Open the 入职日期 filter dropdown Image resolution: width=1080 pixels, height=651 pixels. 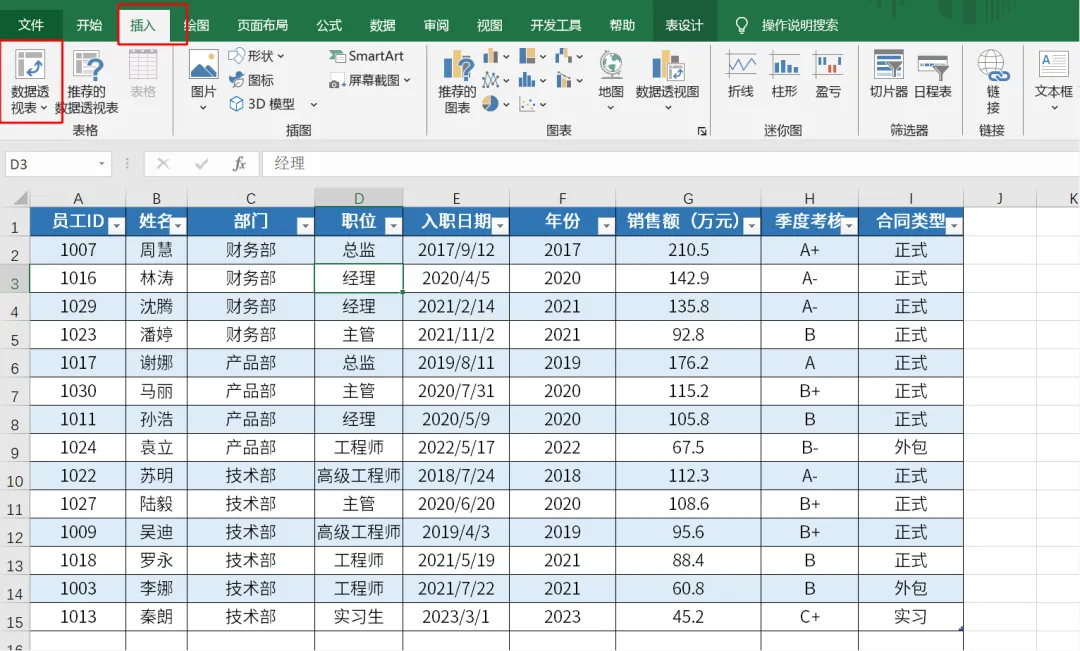501,225
